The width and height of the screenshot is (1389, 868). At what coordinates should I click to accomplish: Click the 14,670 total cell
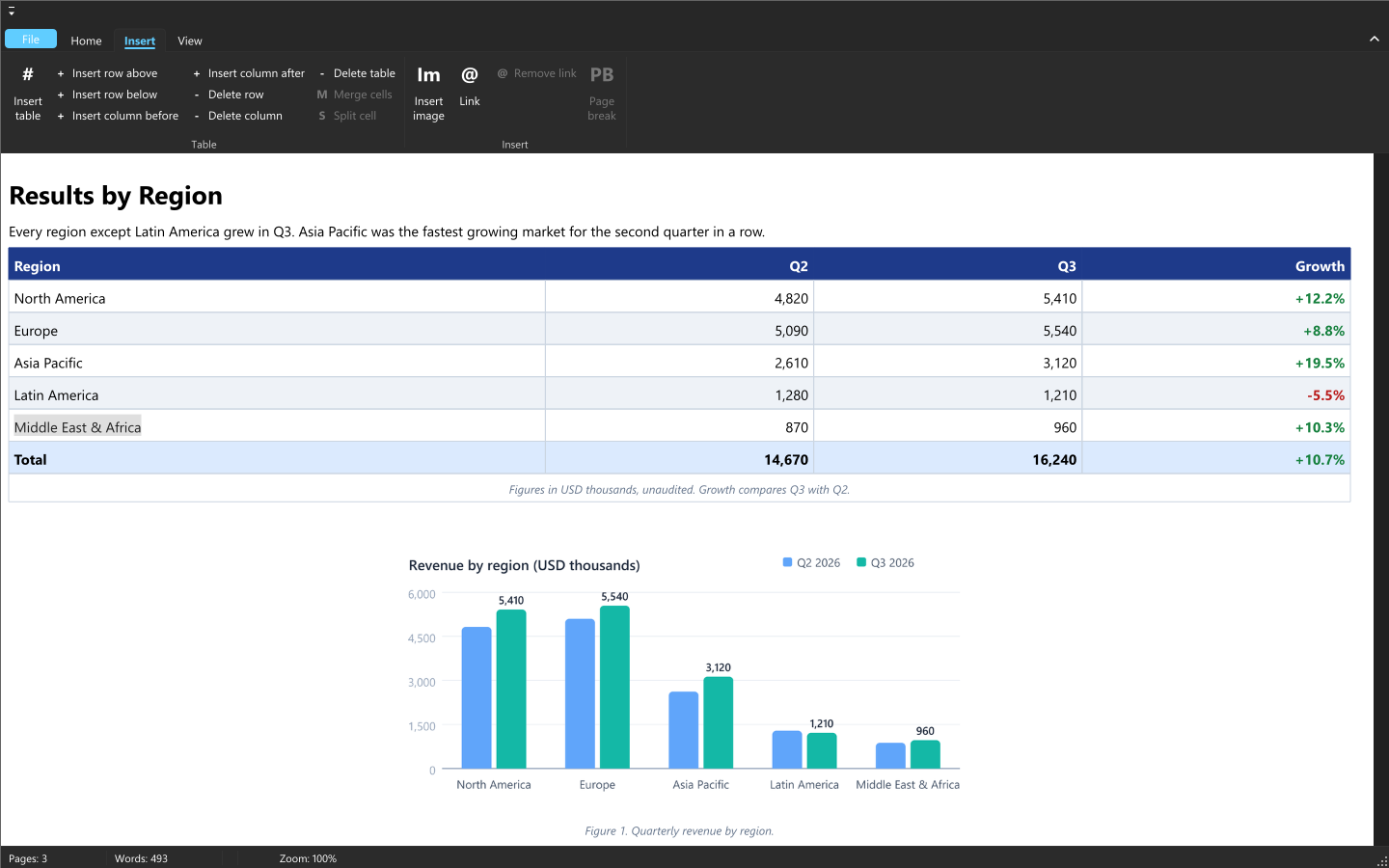click(x=679, y=460)
